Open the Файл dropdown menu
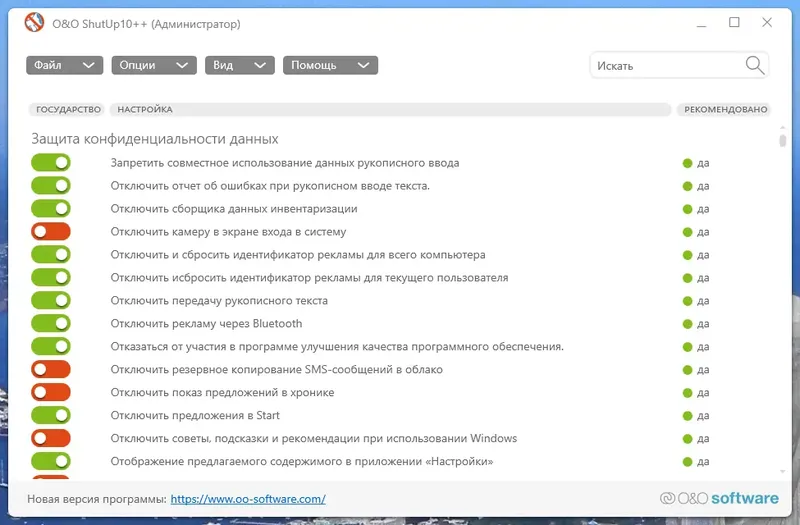 pyautogui.click(x=65, y=65)
